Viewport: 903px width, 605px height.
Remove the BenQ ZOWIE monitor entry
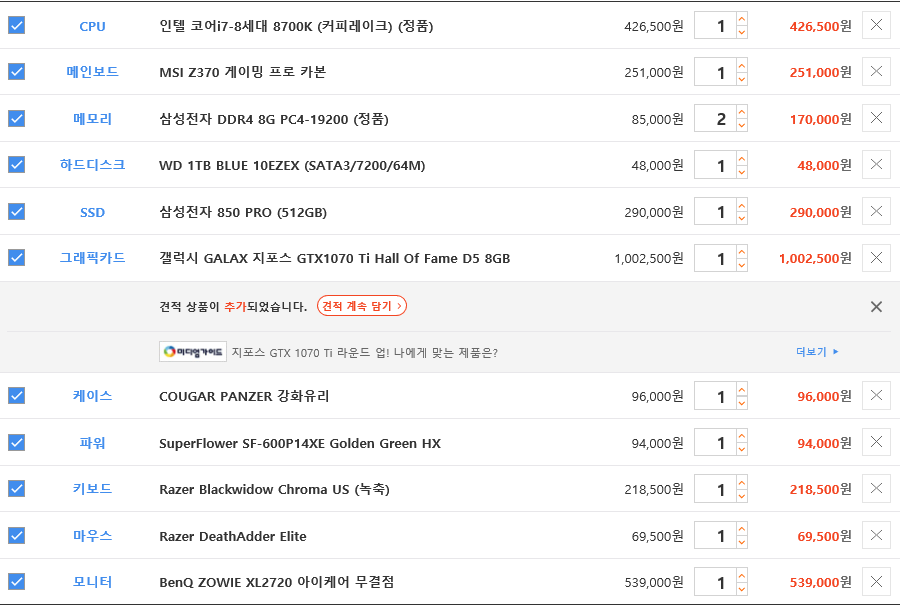point(876,582)
